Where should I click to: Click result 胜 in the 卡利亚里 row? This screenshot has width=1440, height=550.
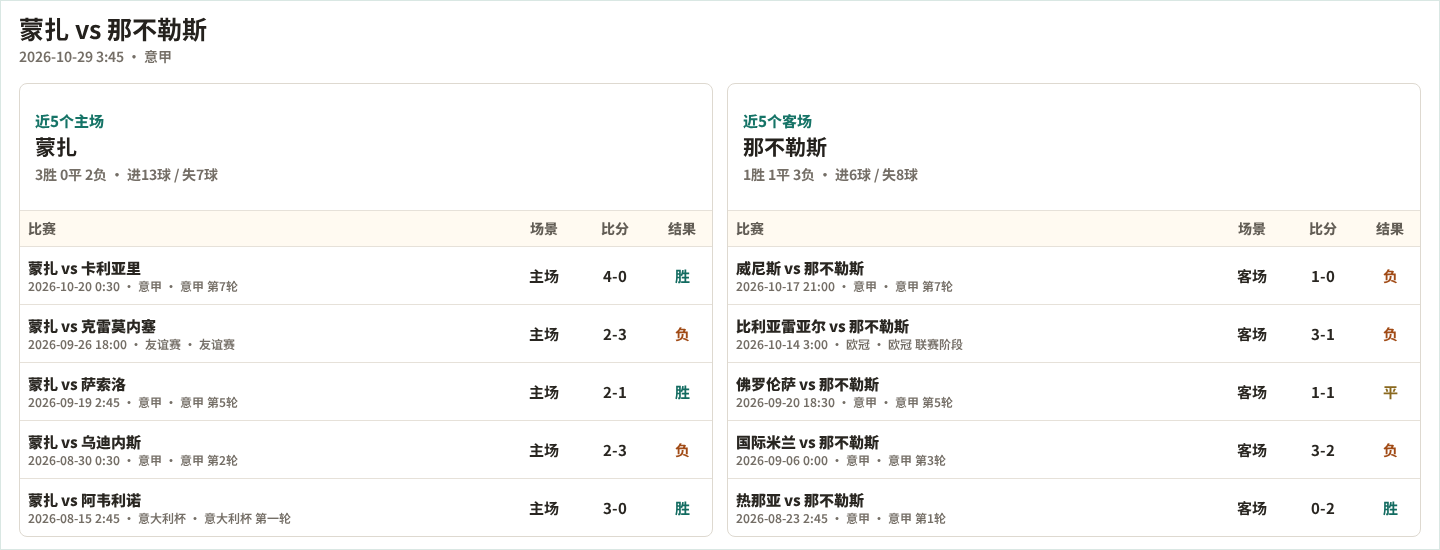682,276
